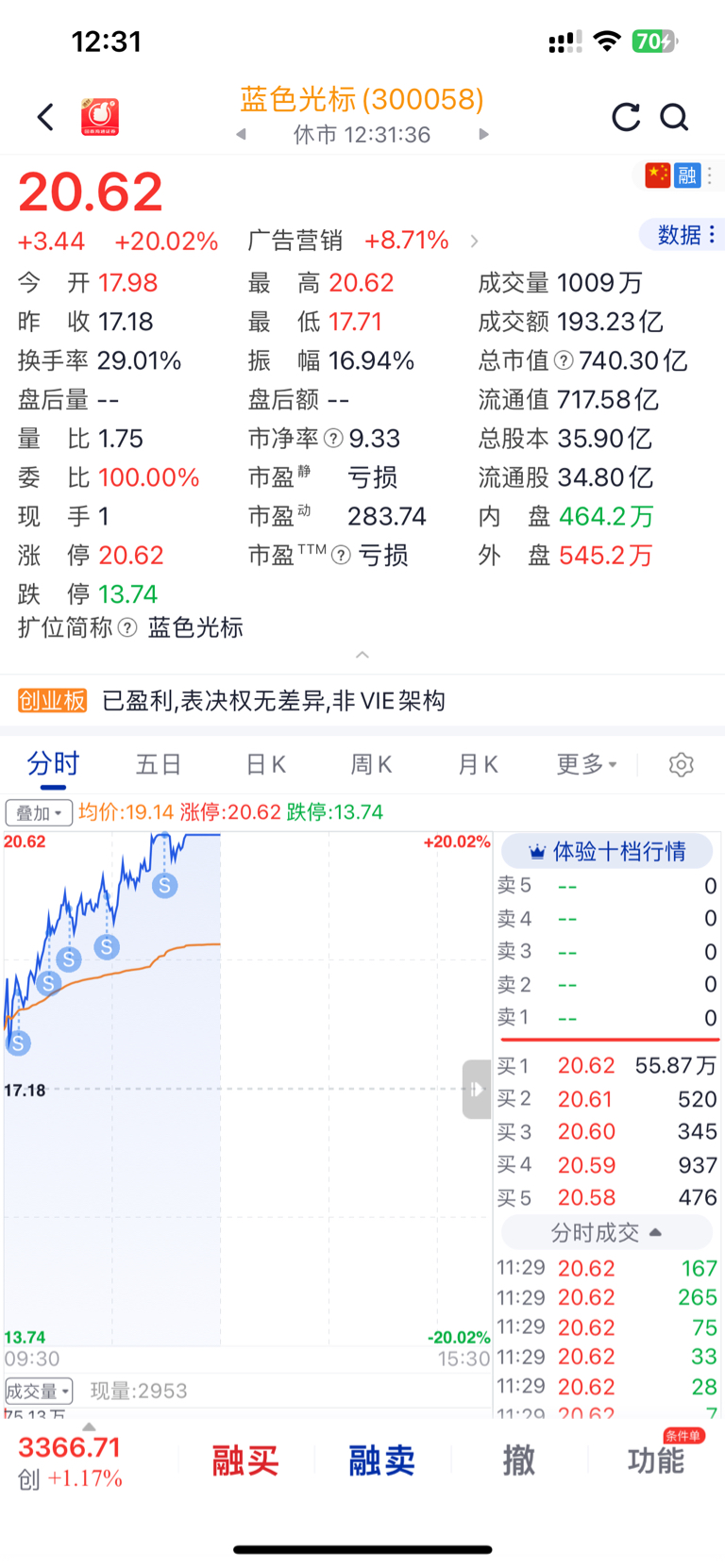This screenshot has width=725, height=1568.
Task: Tap the 跌停 13.74 limit-down value
Action: click(128, 594)
